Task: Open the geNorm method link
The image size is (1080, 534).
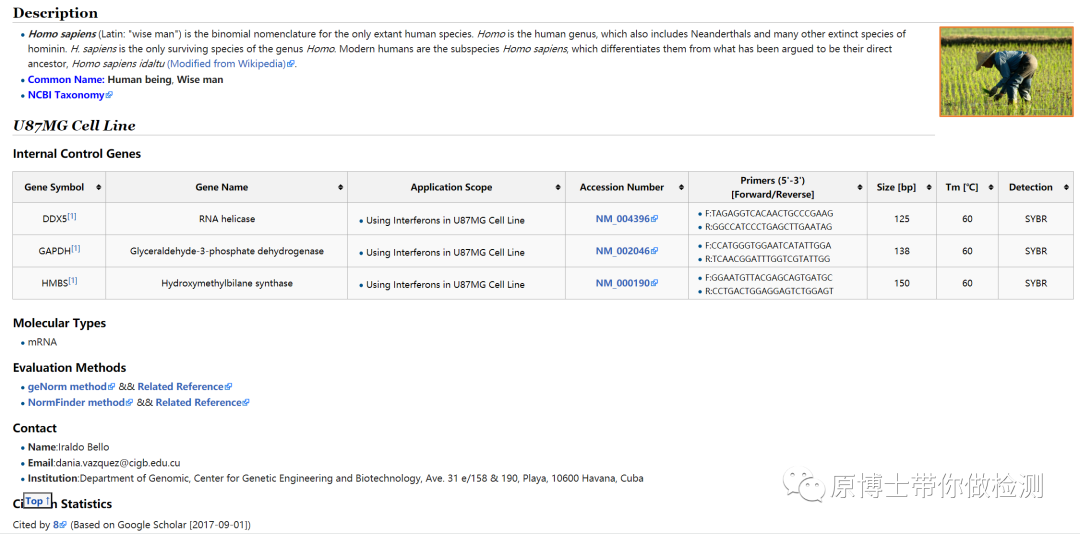Action: [x=66, y=387]
